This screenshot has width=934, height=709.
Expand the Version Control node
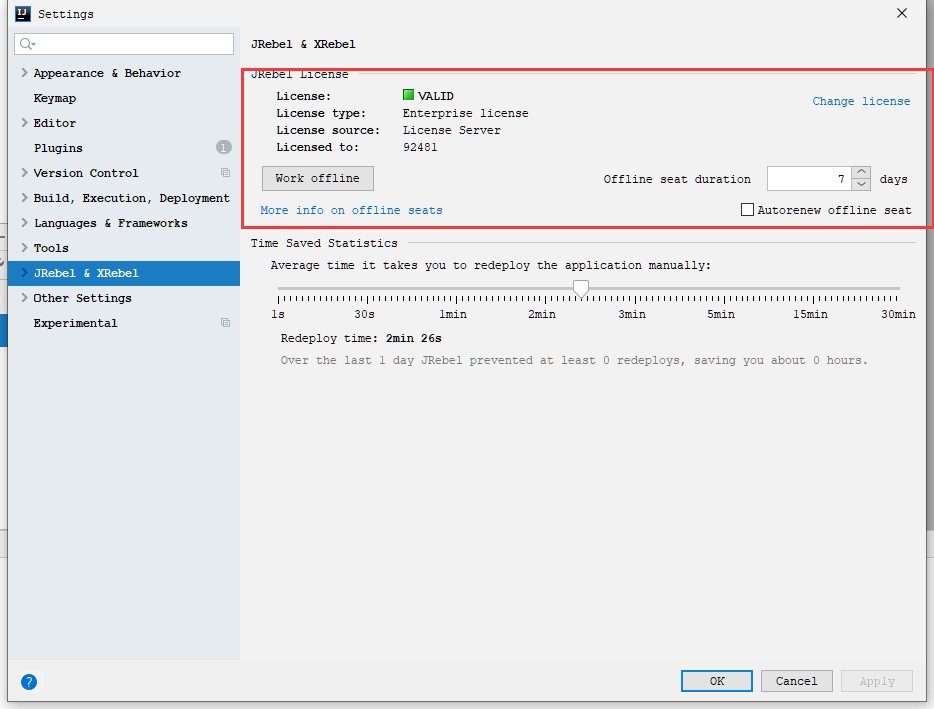click(x=24, y=173)
